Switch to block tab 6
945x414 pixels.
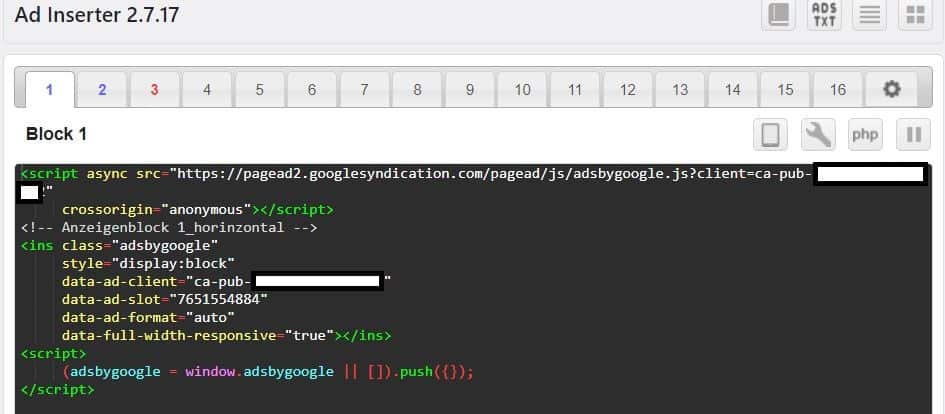[x=312, y=90]
